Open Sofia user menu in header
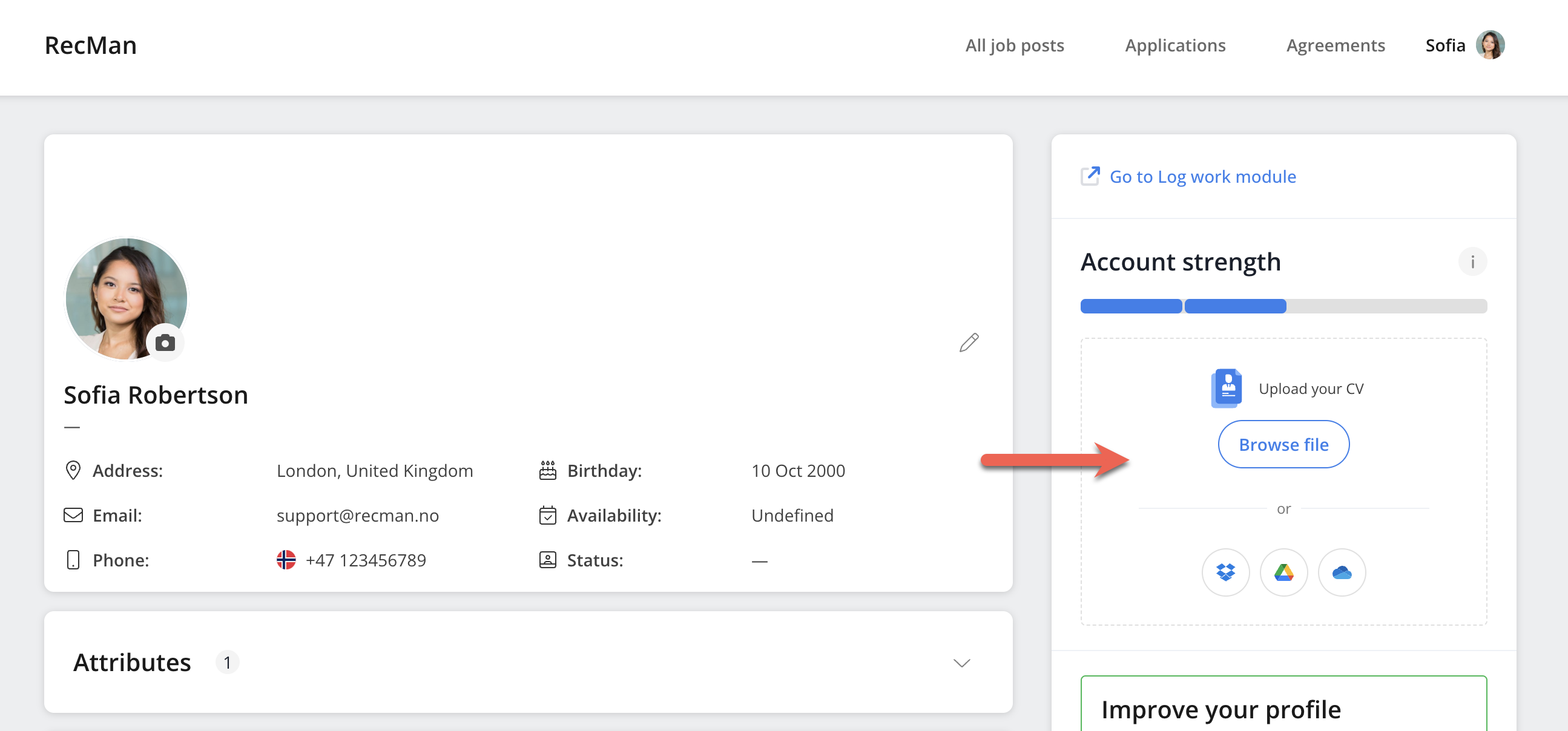1568x731 pixels. pos(1445,45)
